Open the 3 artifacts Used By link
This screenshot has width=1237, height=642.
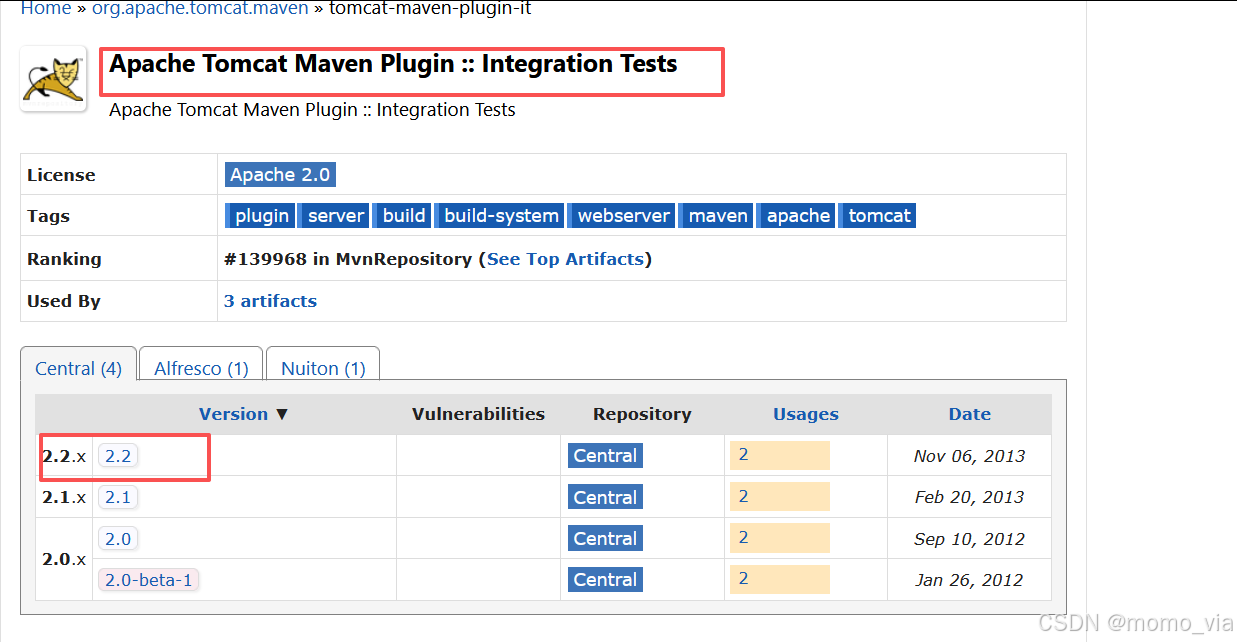[x=270, y=301]
